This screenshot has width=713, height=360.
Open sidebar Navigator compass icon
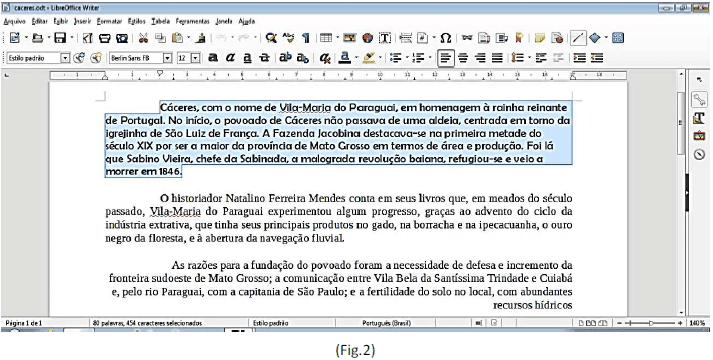coord(699,155)
